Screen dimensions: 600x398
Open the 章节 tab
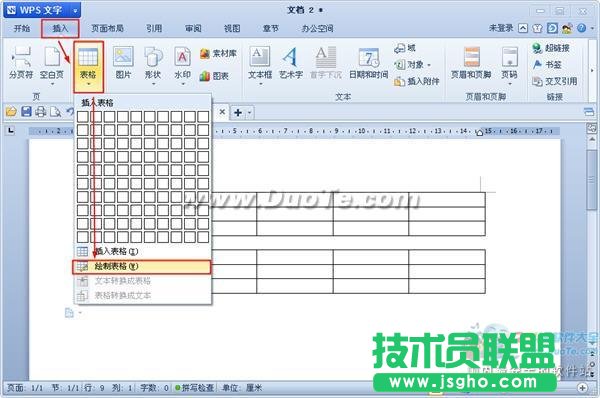click(271, 28)
